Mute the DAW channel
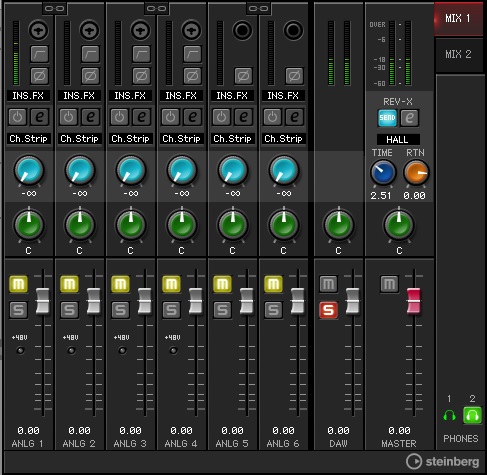This screenshot has width=487, height=475. tap(328, 284)
